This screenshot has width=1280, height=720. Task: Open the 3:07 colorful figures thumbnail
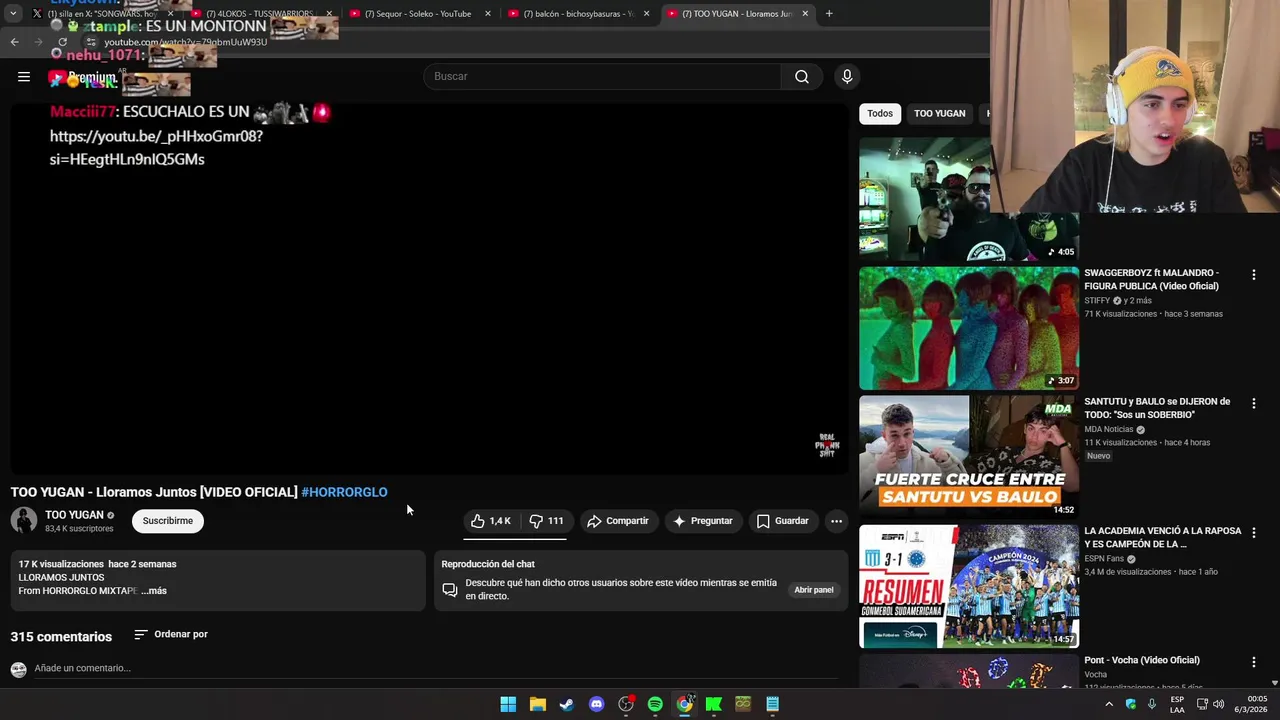tap(969, 328)
